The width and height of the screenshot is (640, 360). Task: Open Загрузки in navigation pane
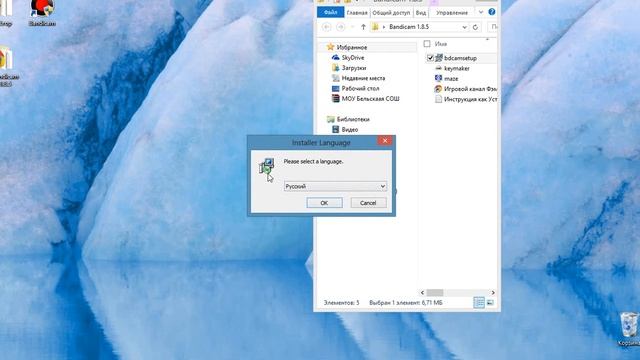[353, 68]
